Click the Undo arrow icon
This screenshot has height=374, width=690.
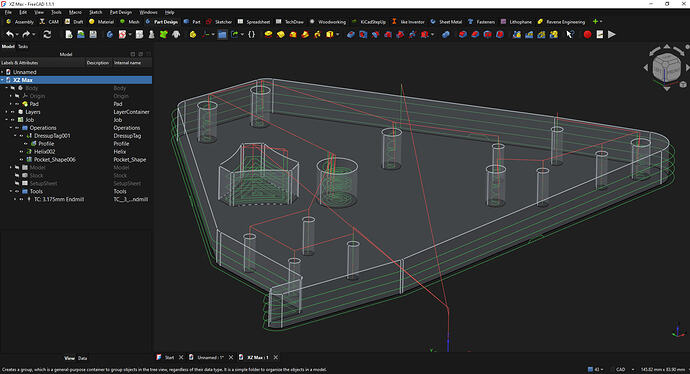(10, 34)
